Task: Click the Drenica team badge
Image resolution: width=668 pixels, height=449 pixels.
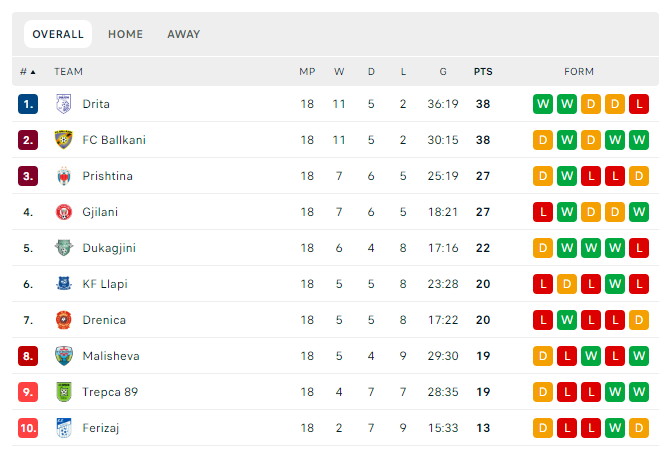Action: point(64,320)
